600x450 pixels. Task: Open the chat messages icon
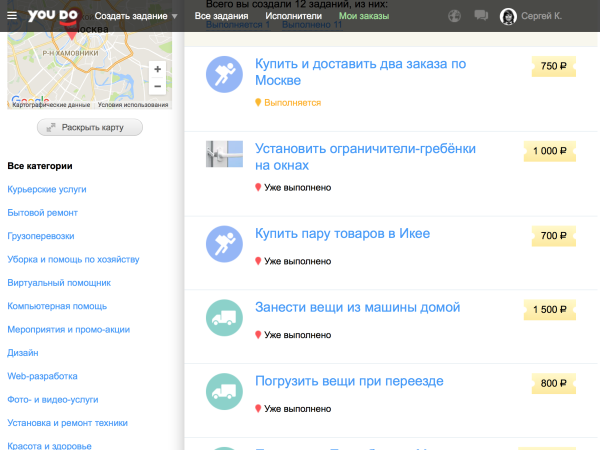(x=481, y=16)
